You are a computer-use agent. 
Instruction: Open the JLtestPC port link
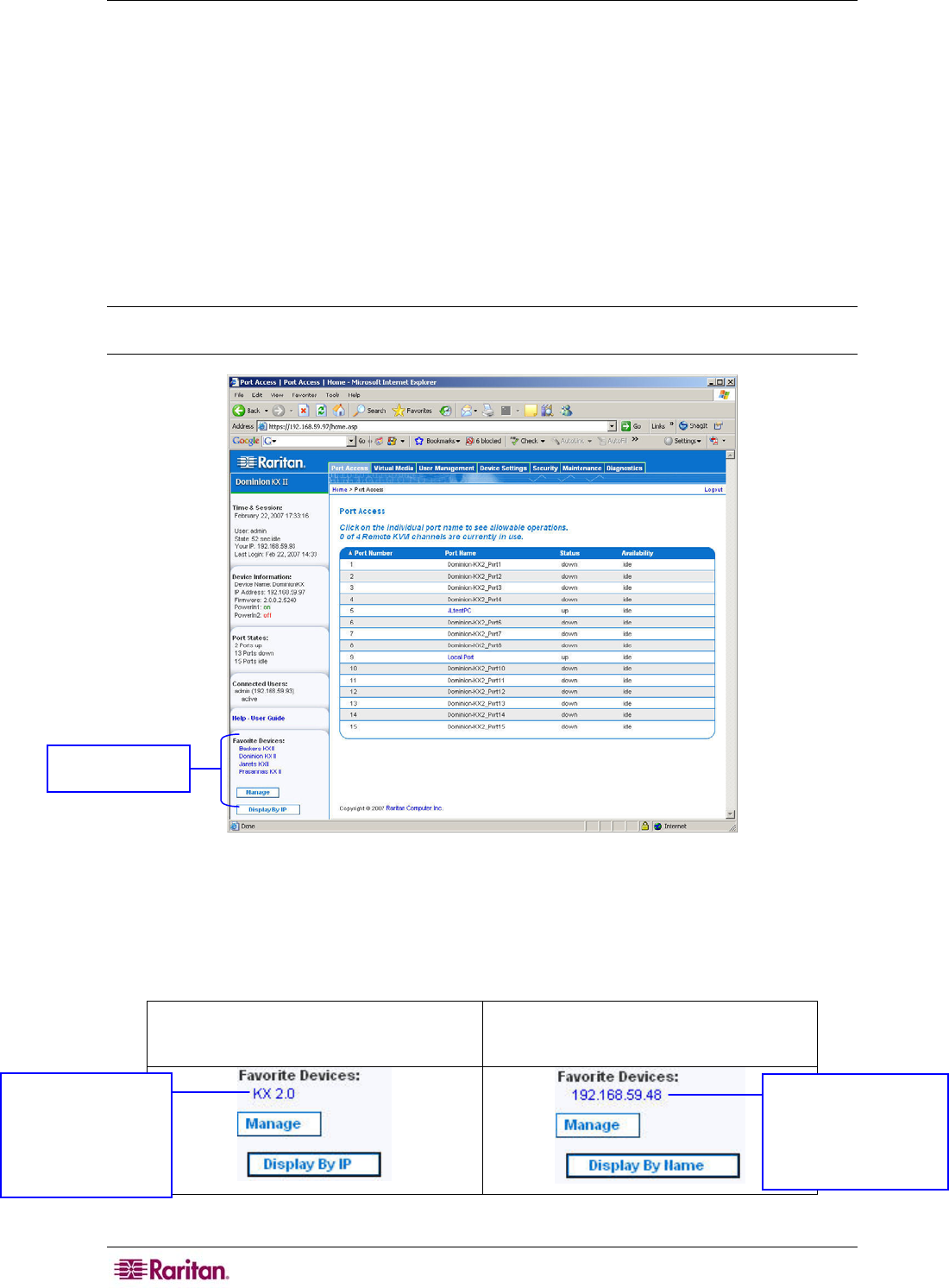click(x=459, y=611)
